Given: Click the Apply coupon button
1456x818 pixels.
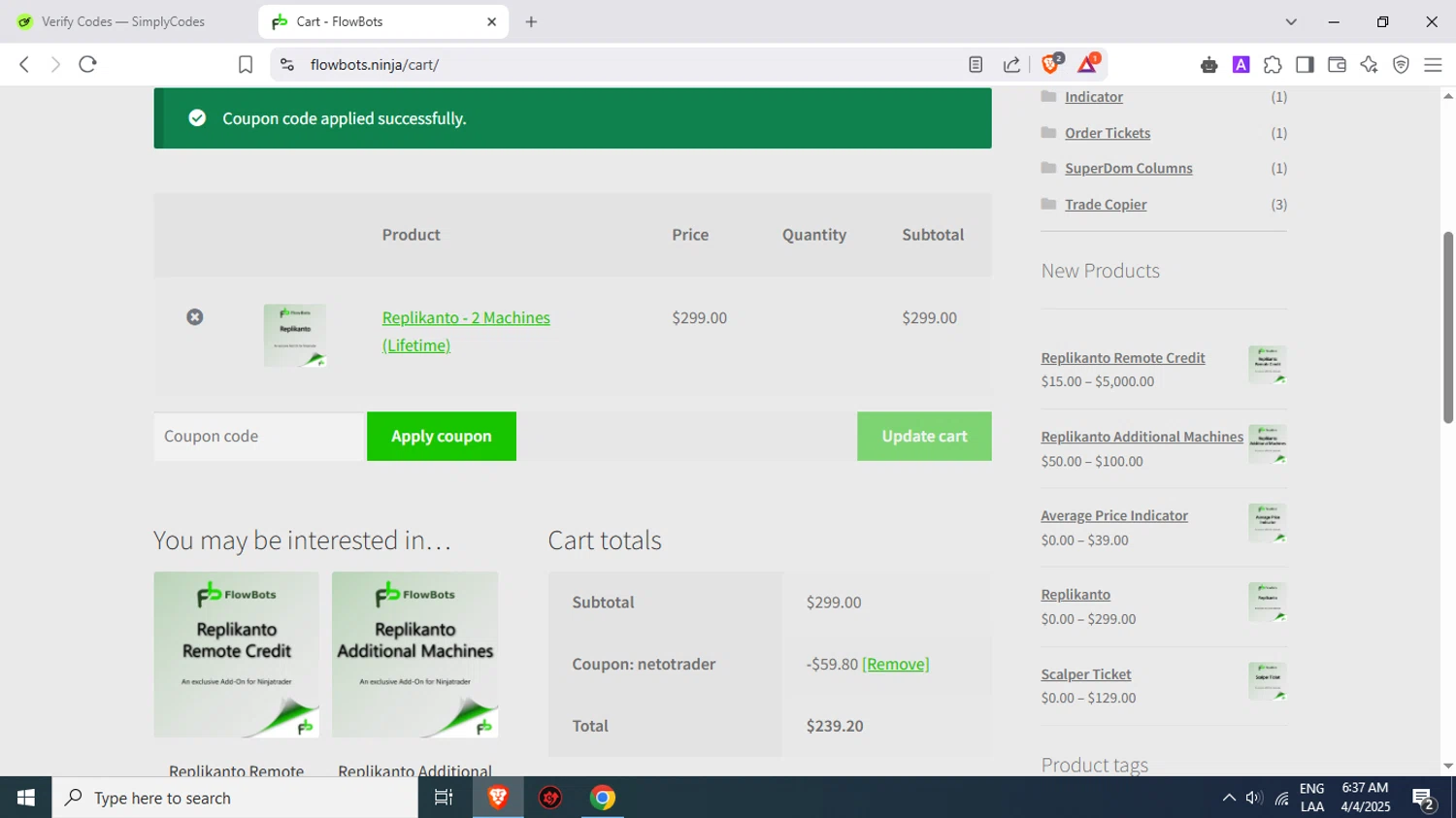Looking at the screenshot, I should coord(442,437).
